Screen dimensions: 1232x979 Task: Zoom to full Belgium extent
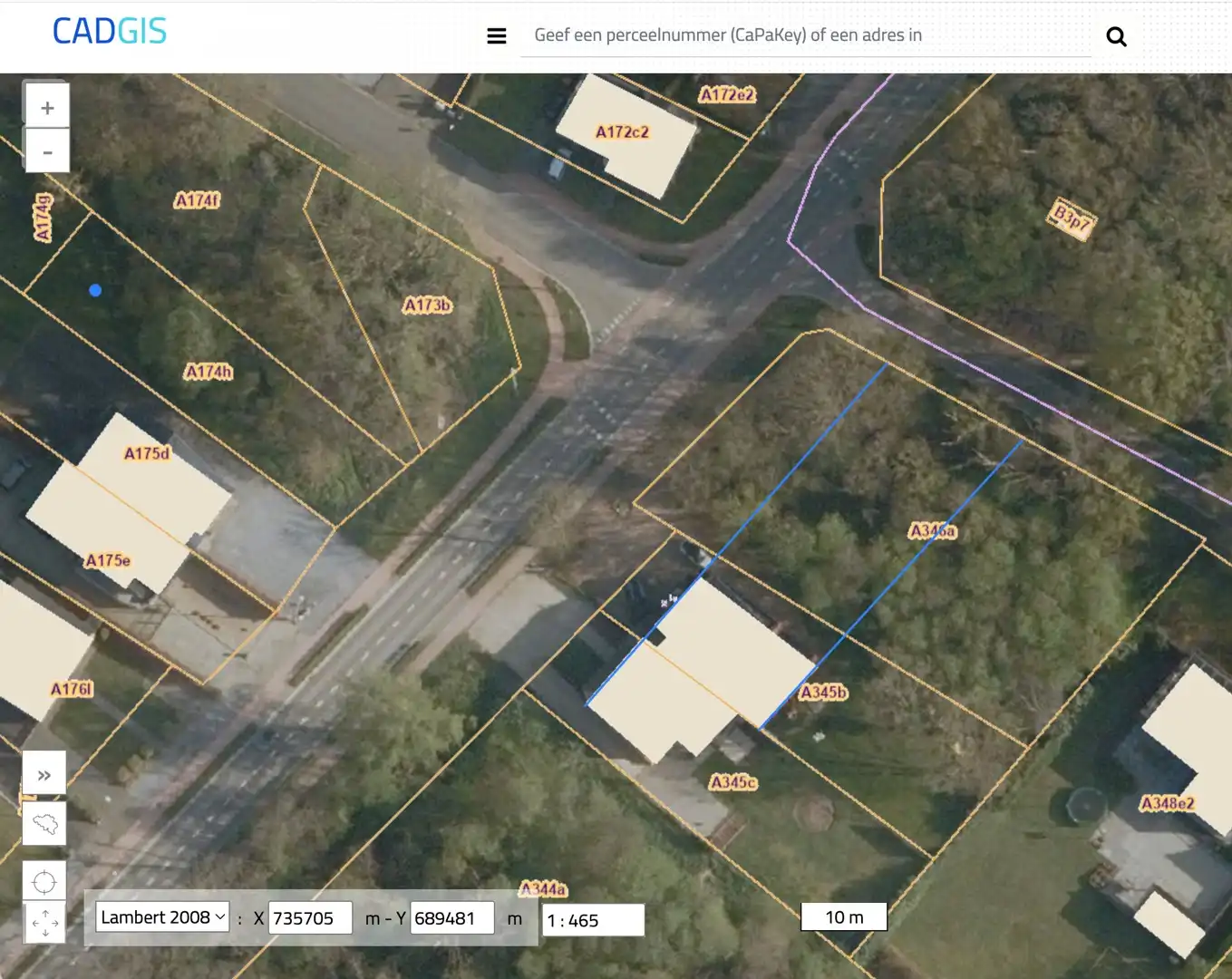coord(44,823)
